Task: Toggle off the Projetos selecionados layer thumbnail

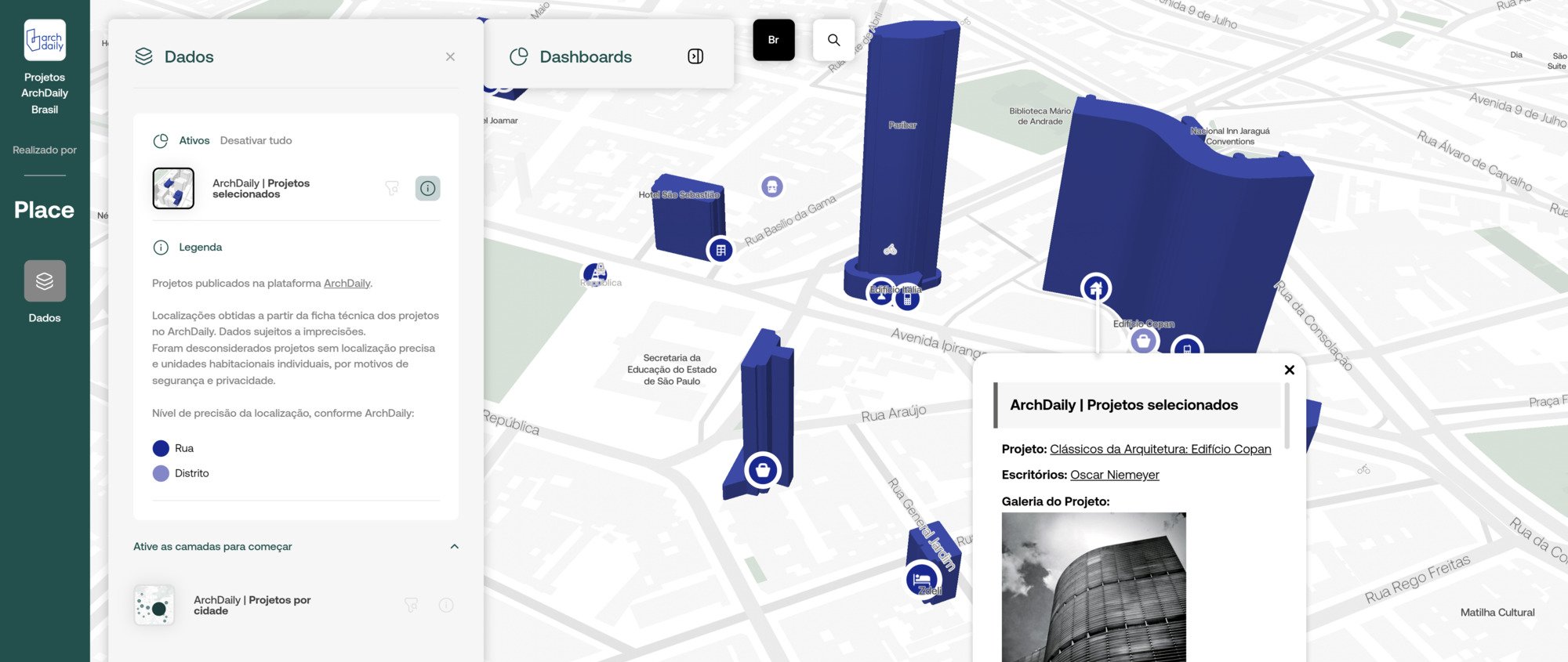Action: (173, 188)
